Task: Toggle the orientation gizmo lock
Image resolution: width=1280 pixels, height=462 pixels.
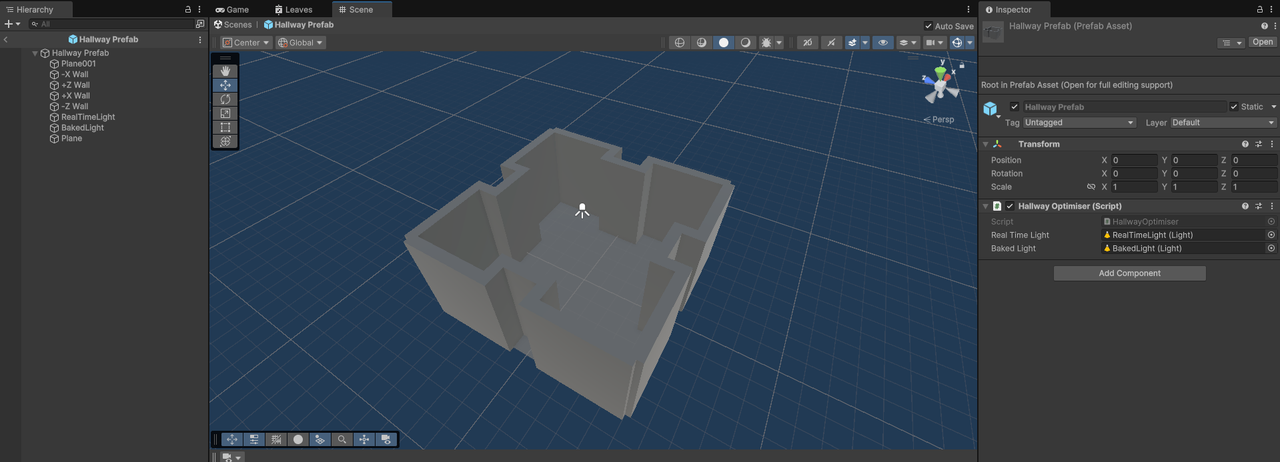Action: pos(962,65)
